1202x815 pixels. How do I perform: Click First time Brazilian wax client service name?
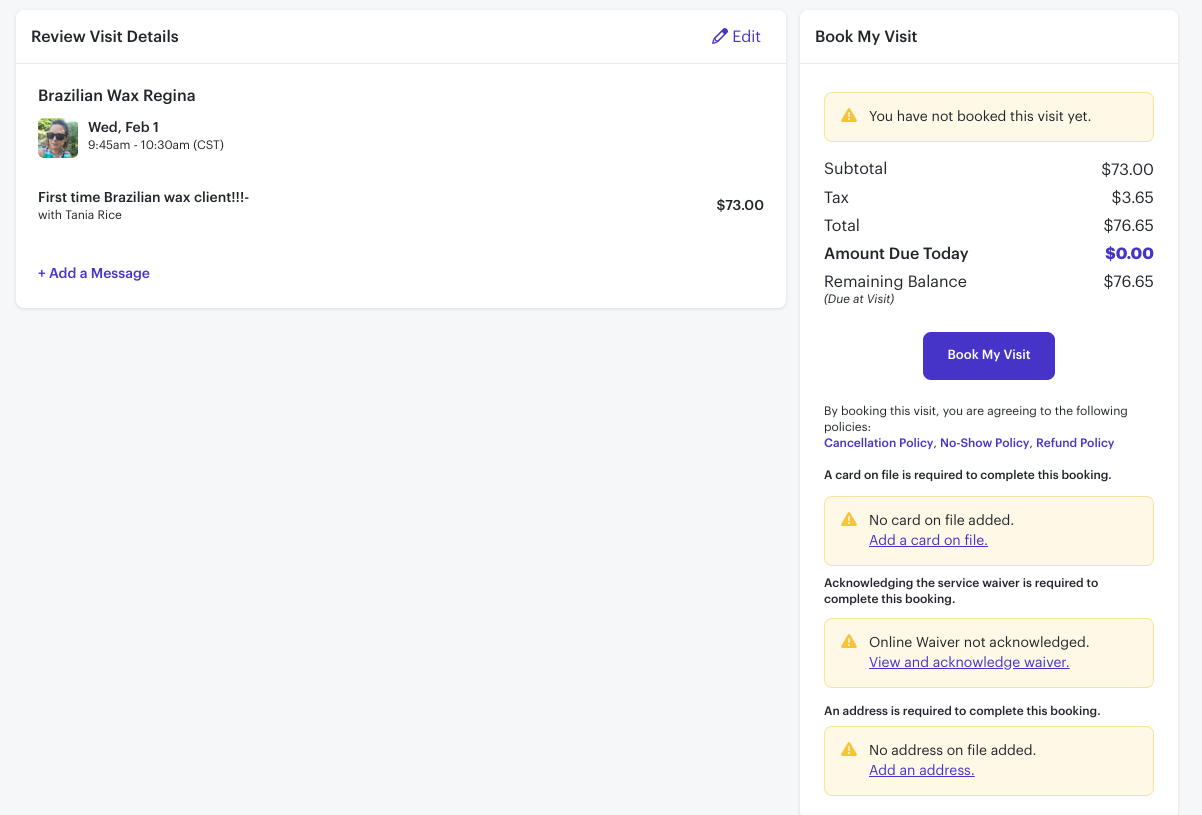[x=143, y=198]
